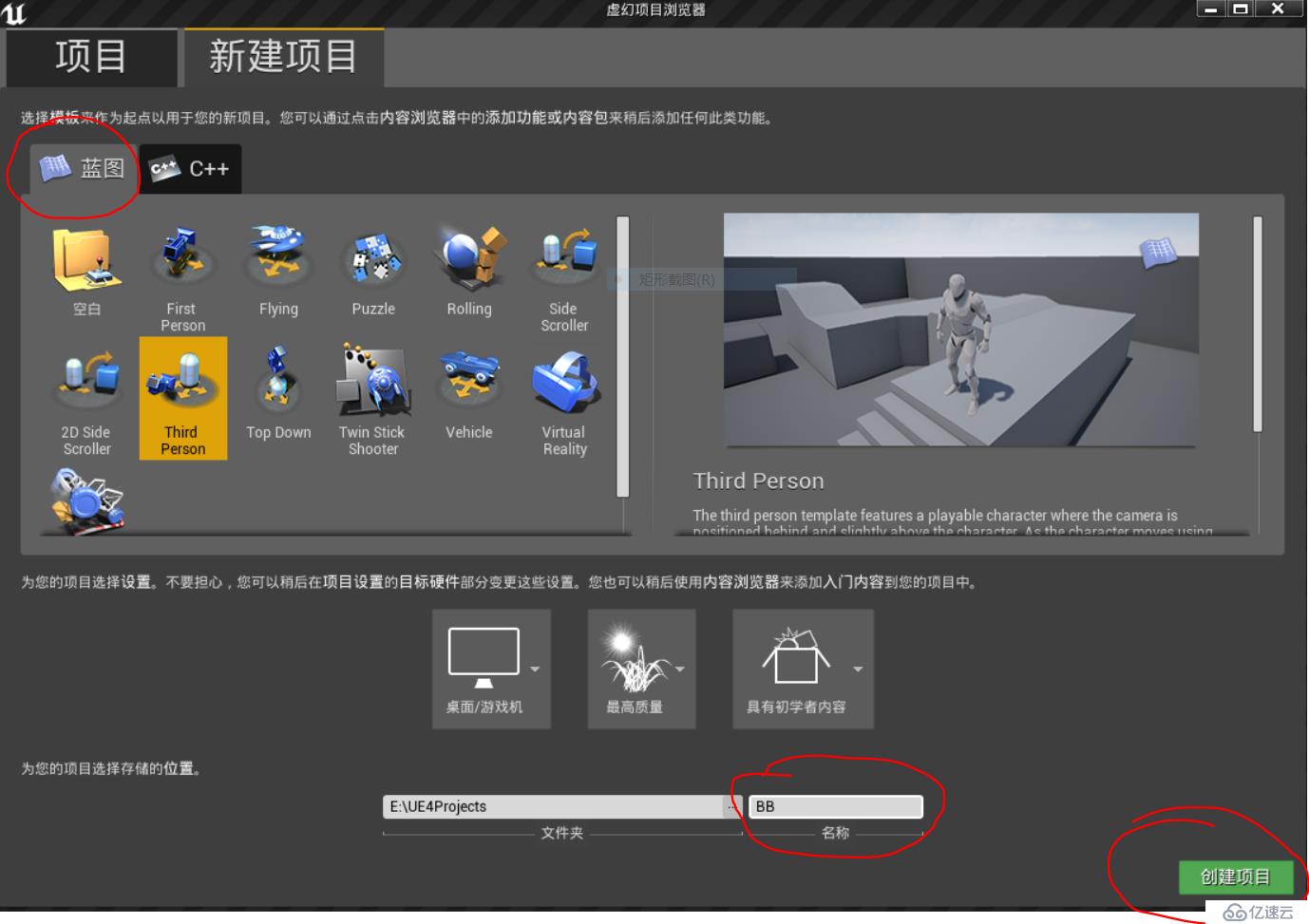The image size is (1309, 924).
Task: Click the blueprint badge on preview image
Action: click(x=1158, y=252)
